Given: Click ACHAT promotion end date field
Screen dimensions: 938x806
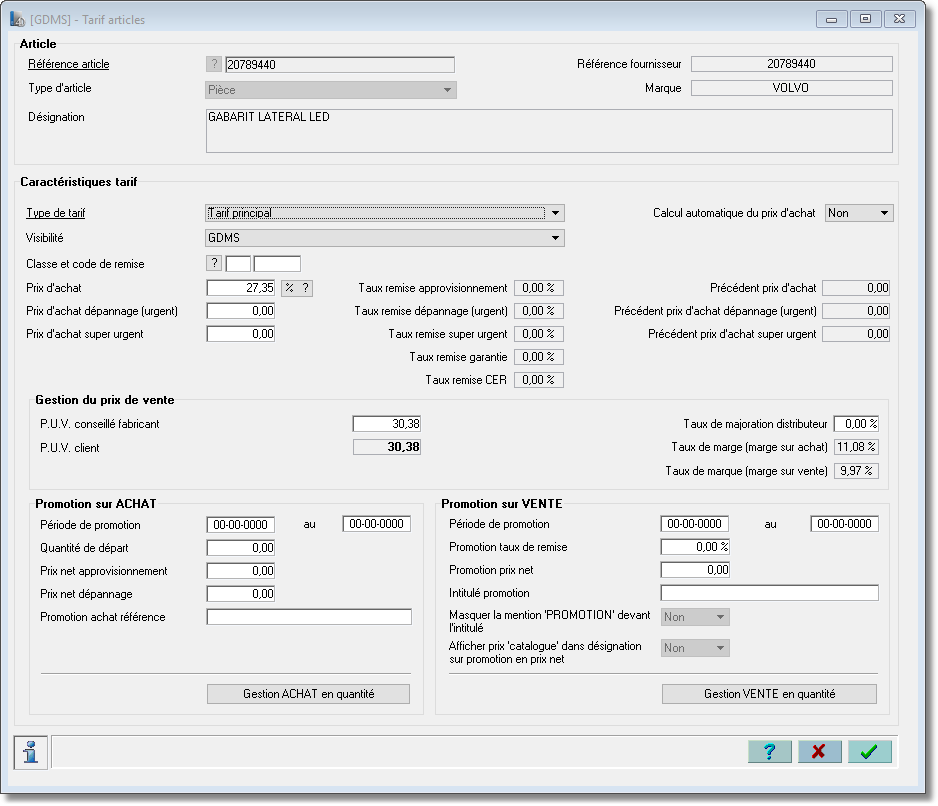Looking at the screenshot, I should pos(376,524).
